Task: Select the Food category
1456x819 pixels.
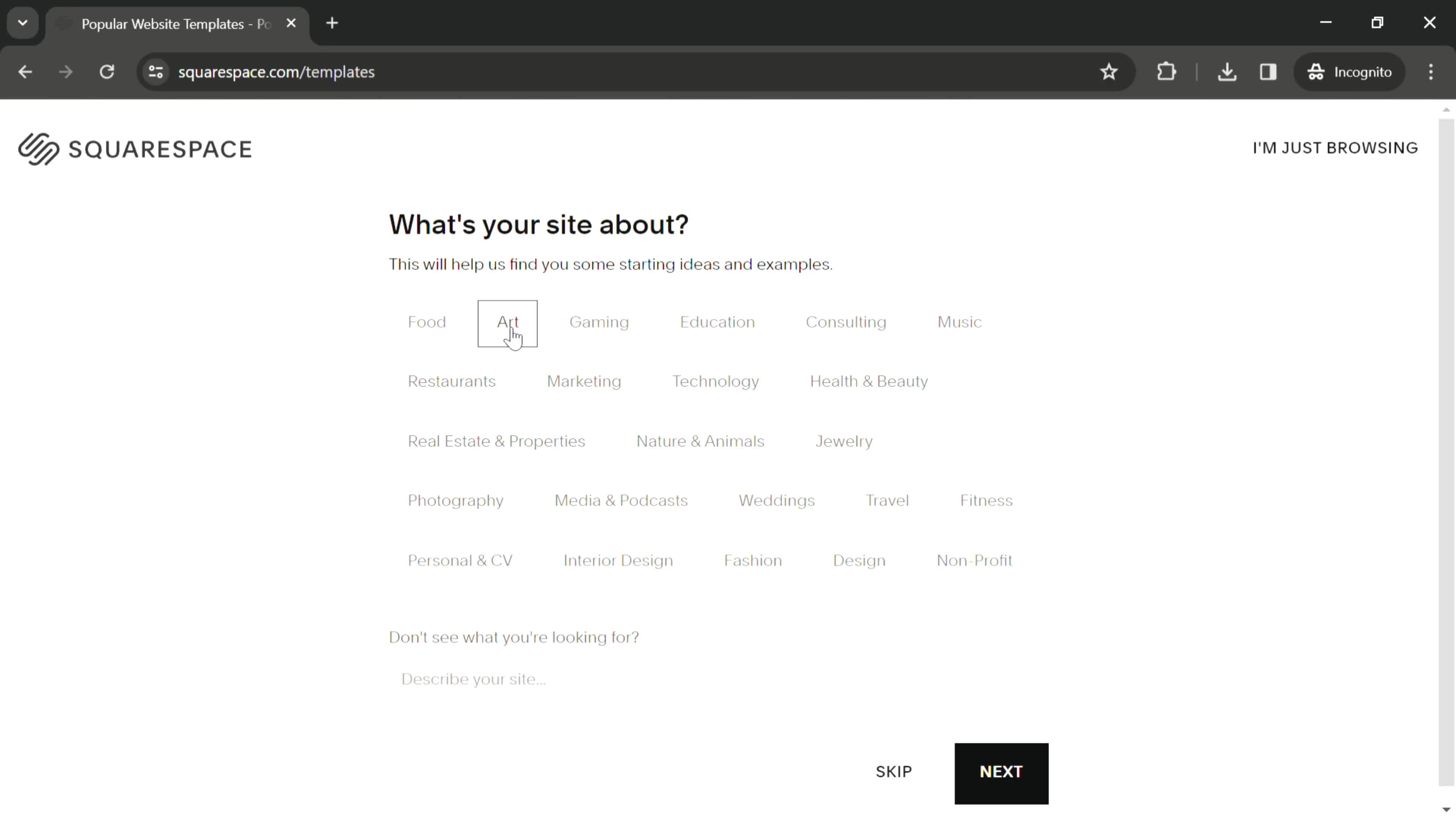Action: click(x=427, y=322)
